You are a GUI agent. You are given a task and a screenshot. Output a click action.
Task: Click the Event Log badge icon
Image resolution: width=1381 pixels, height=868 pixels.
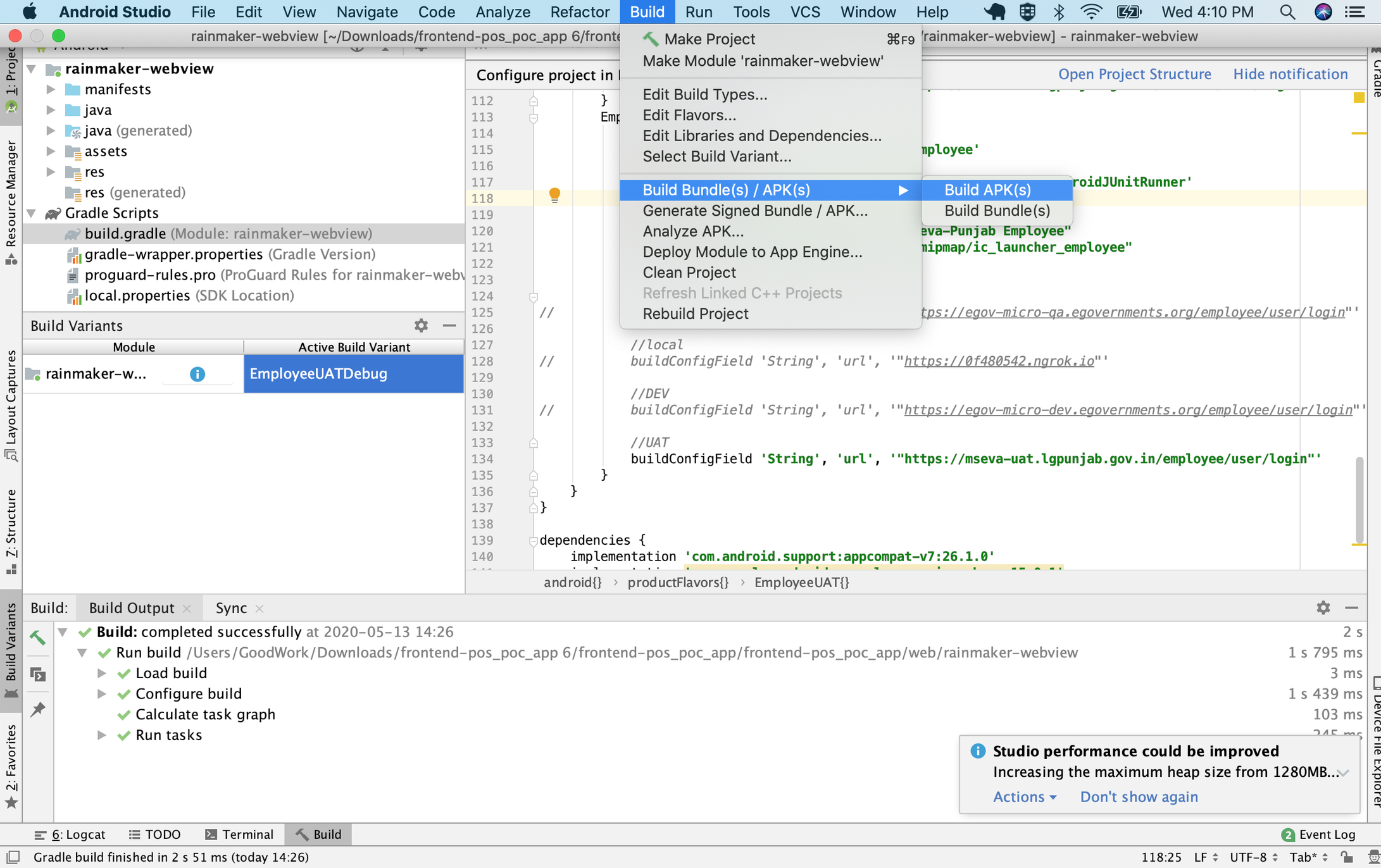pos(1287,834)
